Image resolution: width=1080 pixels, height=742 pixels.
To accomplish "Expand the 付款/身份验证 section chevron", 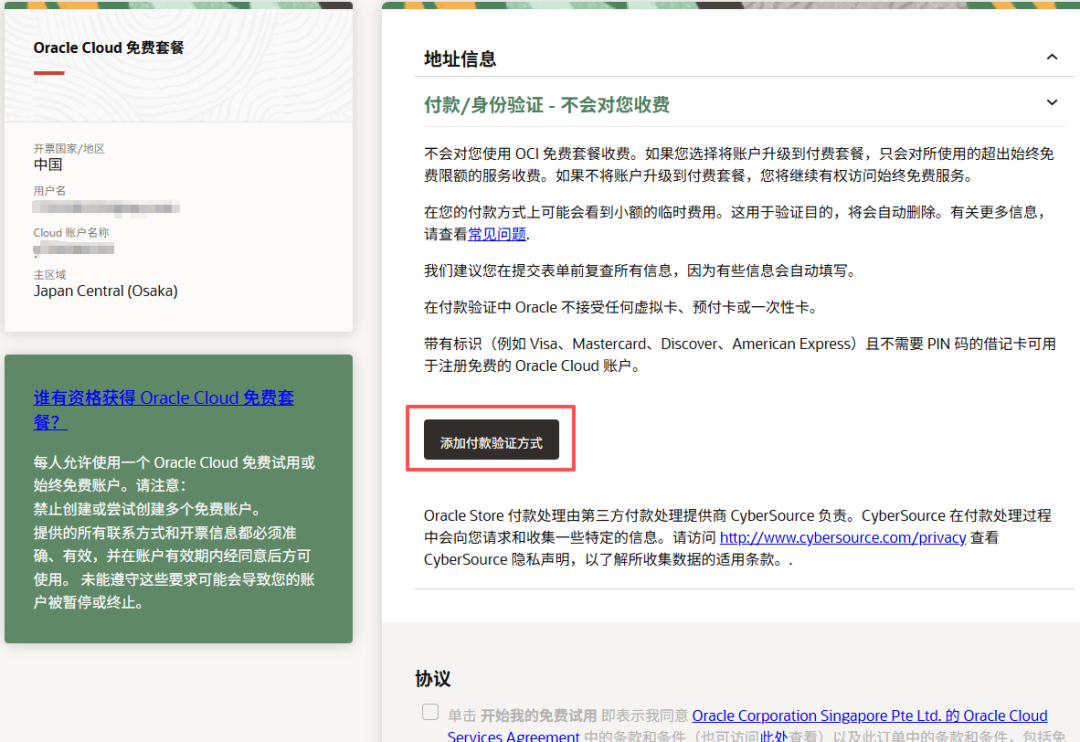I will pos(1051,103).
